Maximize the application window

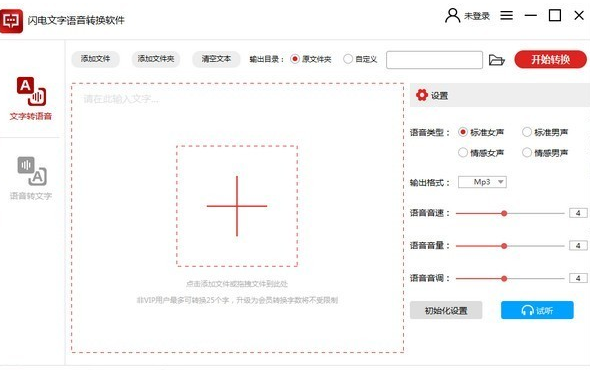coord(555,15)
